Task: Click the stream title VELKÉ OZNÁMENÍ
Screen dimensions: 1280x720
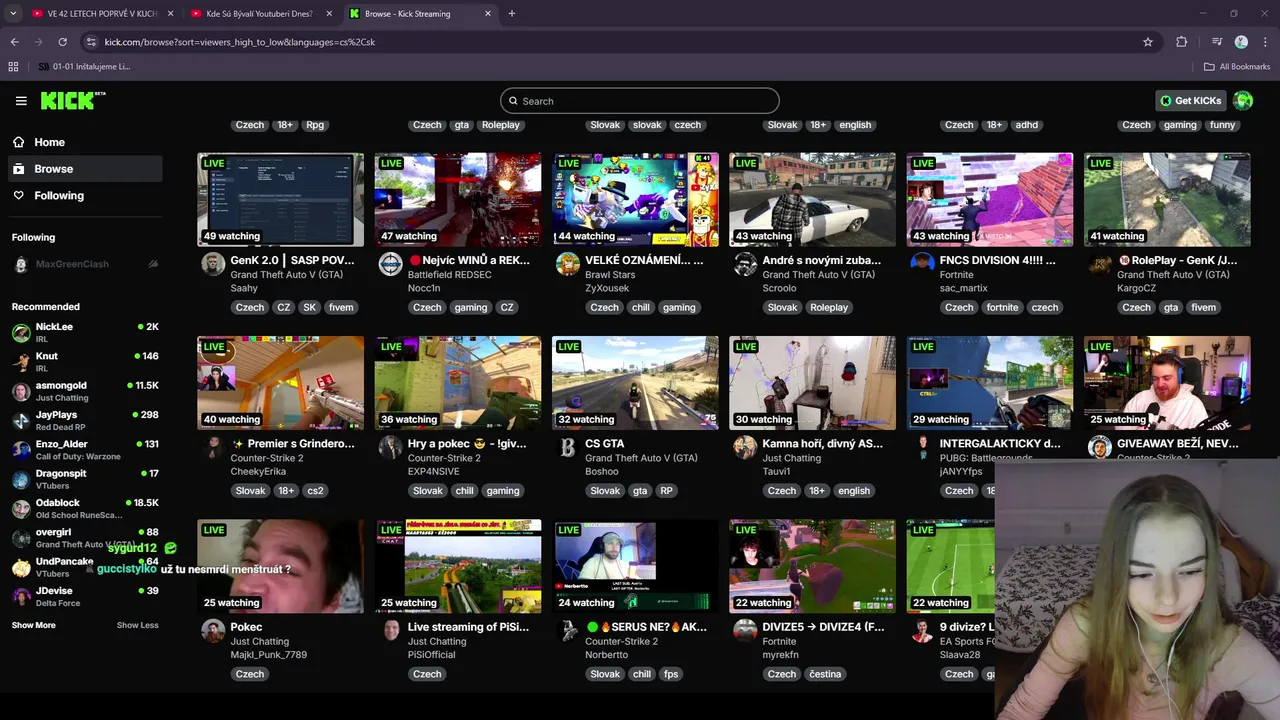Action: coord(644,260)
